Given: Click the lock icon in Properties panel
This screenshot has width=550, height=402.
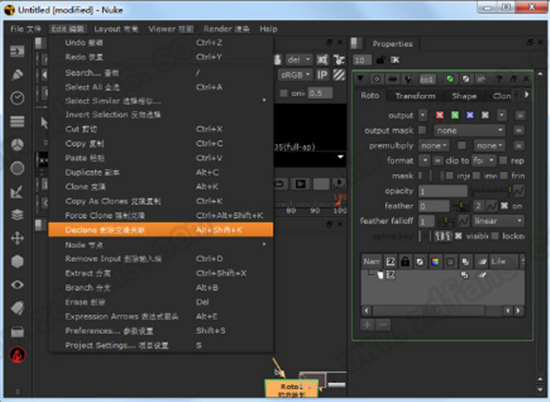Looking at the screenshot, I should click(381, 60).
